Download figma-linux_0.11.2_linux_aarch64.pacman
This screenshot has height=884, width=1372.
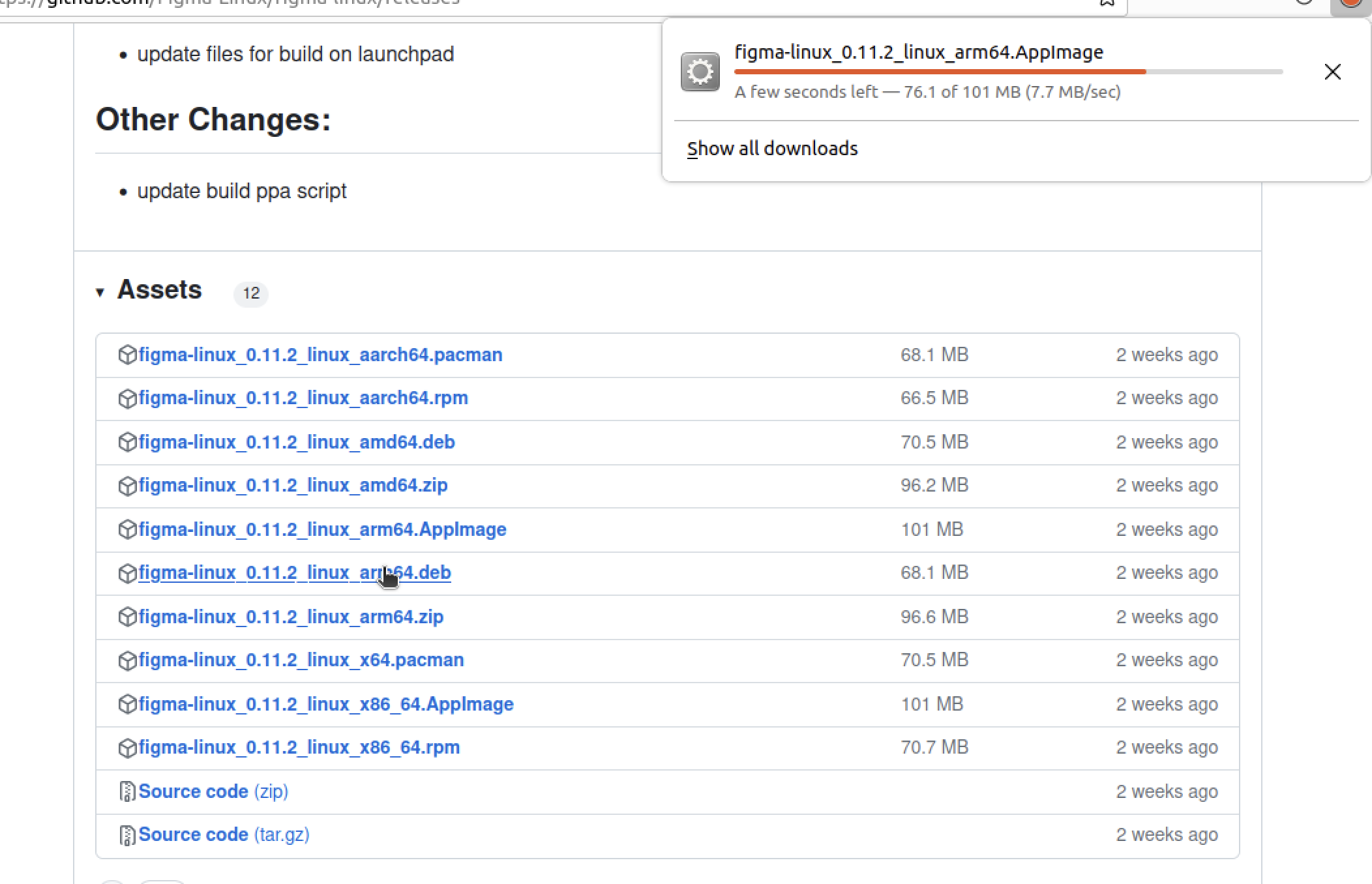(320, 355)
